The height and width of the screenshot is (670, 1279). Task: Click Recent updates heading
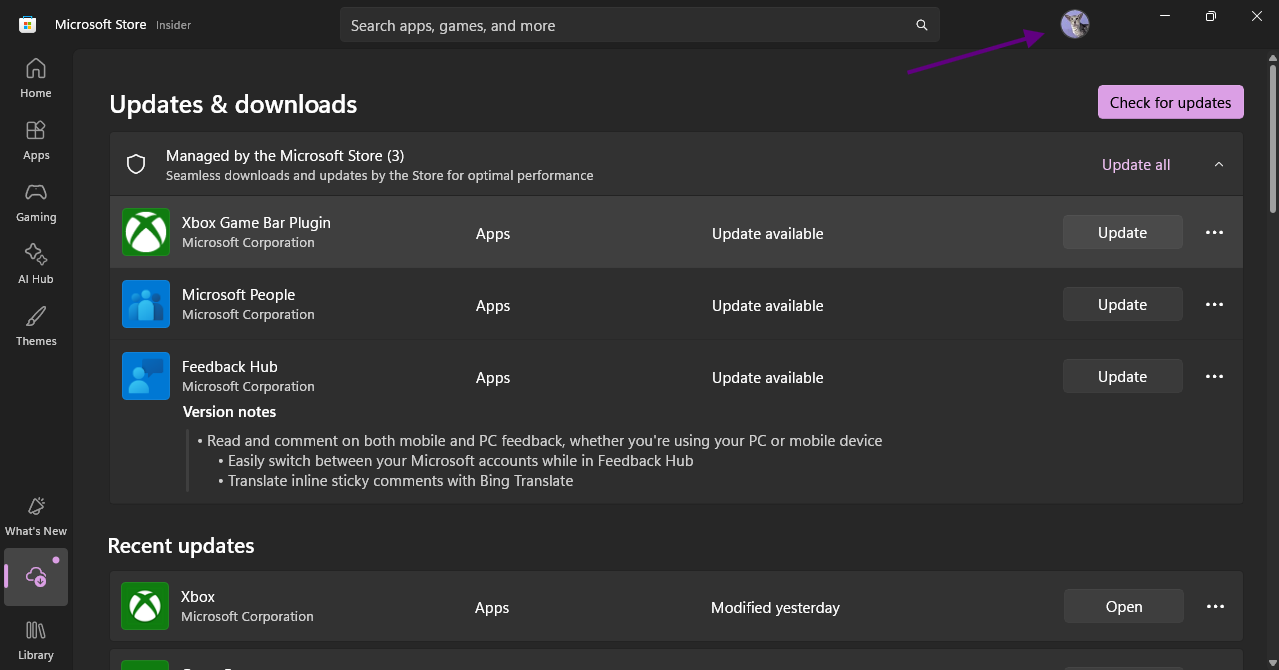point(181,546)
